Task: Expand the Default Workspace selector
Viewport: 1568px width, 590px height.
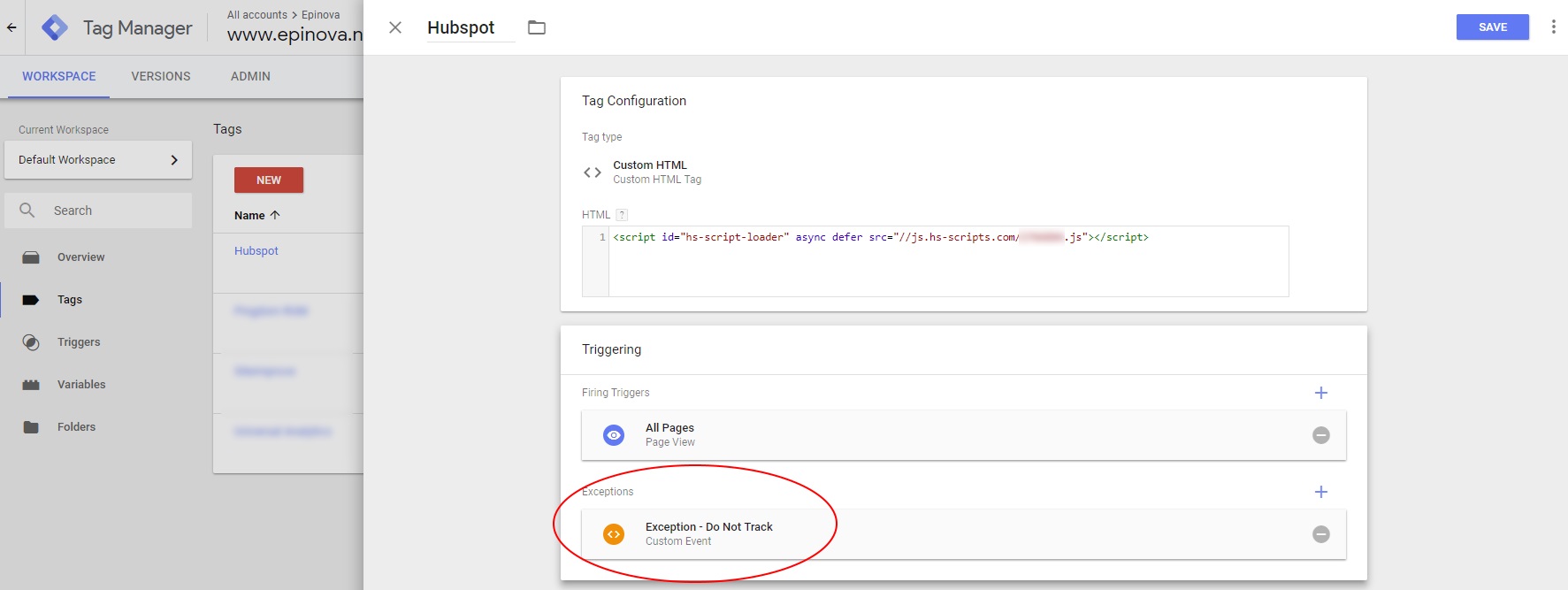Action: (x=98, y=160)
